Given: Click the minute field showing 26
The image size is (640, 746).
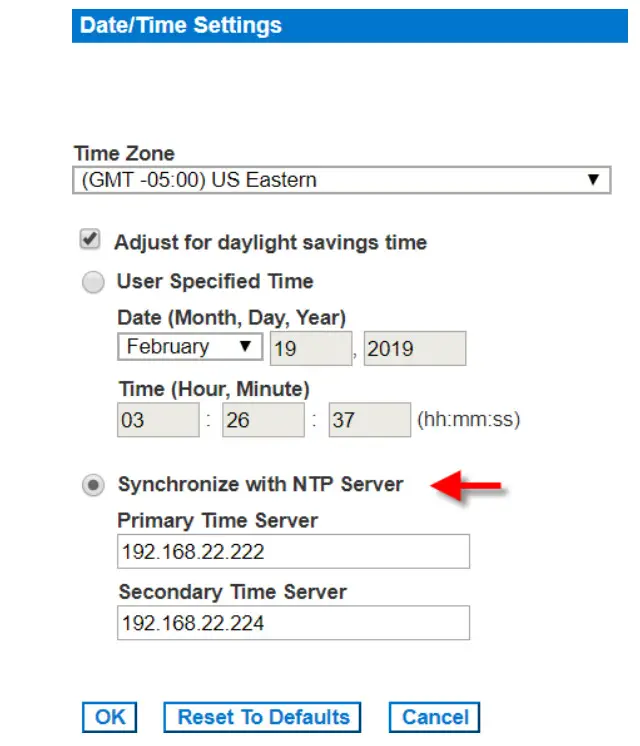Looking at the screenshot, I should tap(261, 420).
